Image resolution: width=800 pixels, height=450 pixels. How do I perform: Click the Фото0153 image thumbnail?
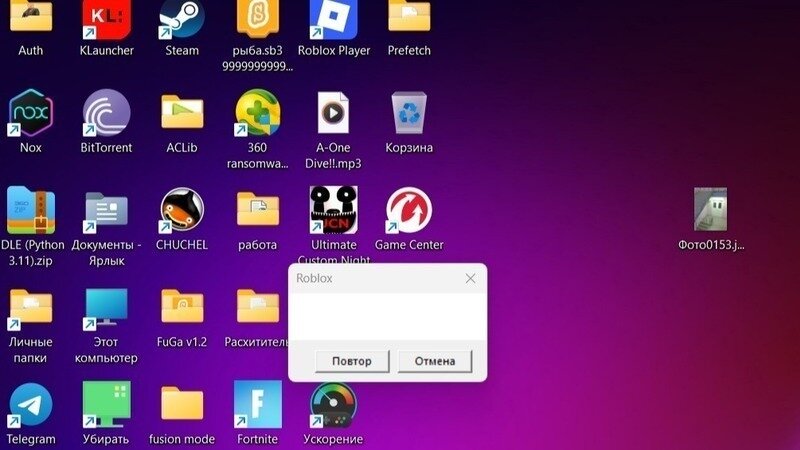(711, 209)
